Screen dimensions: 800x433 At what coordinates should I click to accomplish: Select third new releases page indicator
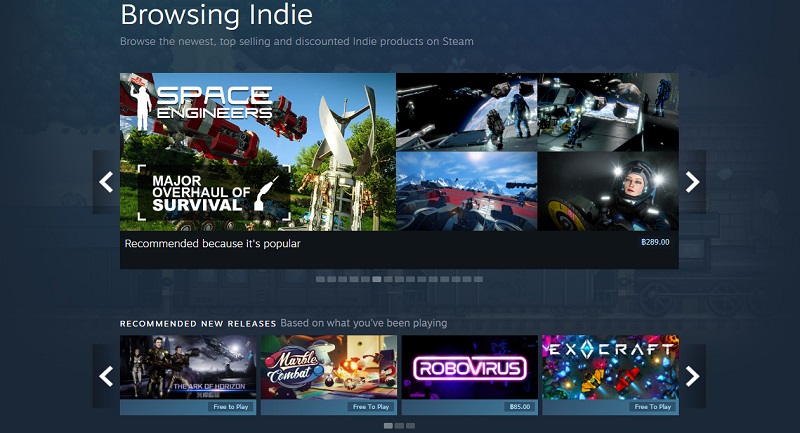coord(410,425)
